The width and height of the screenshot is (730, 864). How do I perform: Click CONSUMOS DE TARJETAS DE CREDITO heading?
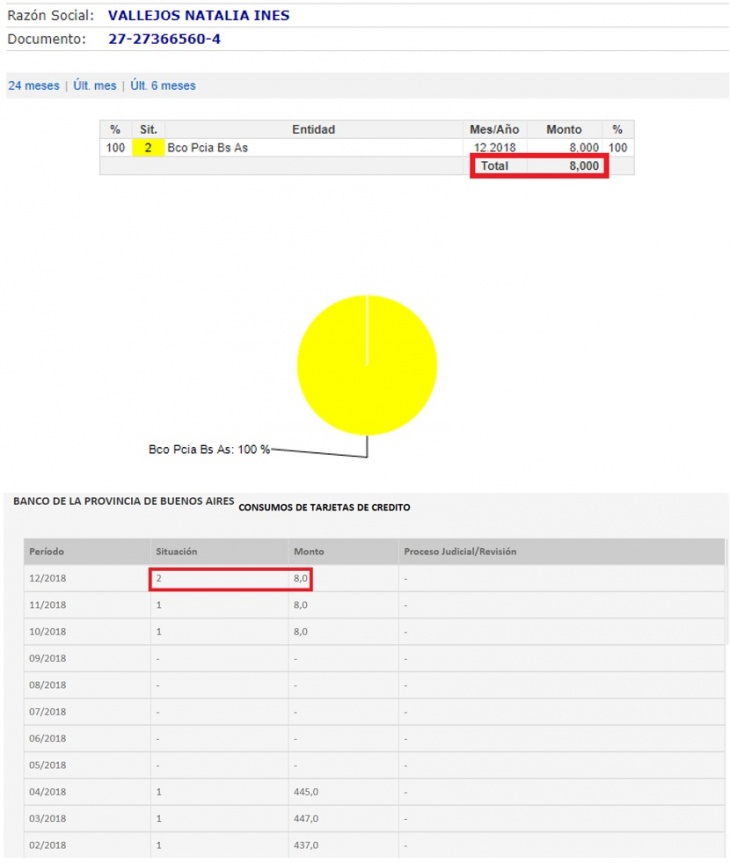[x=325, y=507]
